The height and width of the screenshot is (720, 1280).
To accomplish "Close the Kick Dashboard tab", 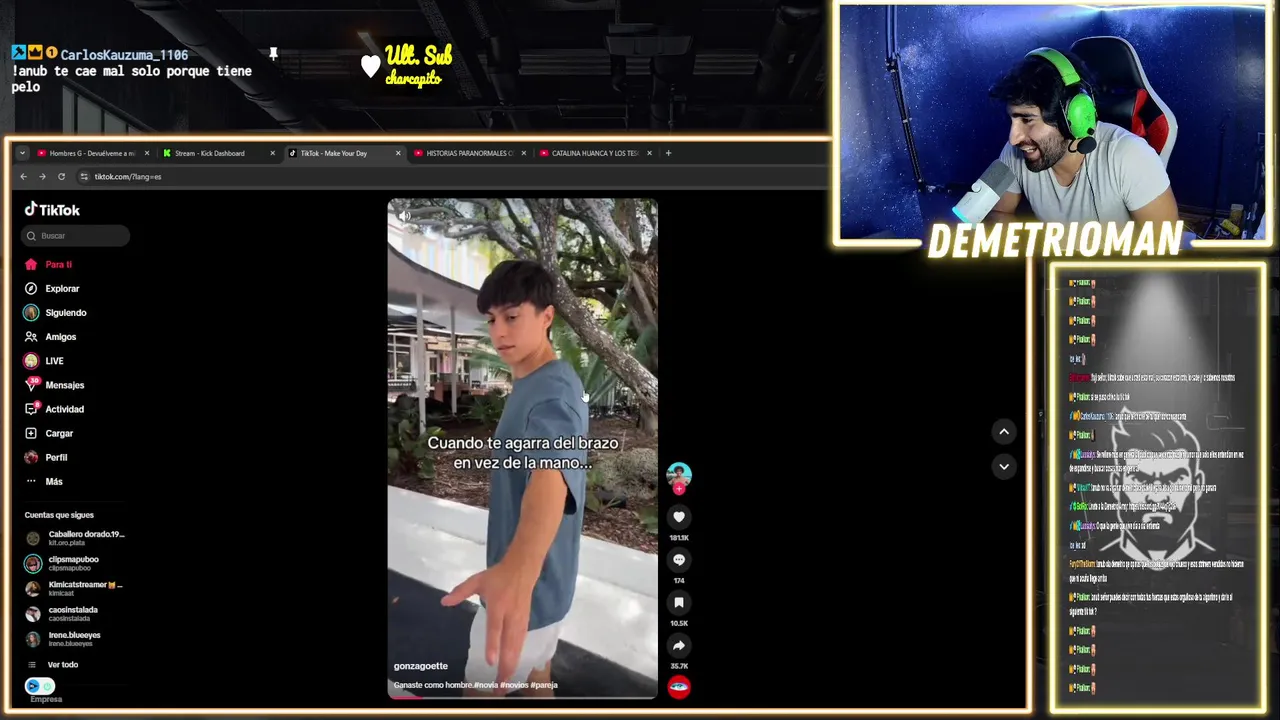I will 271,153.
